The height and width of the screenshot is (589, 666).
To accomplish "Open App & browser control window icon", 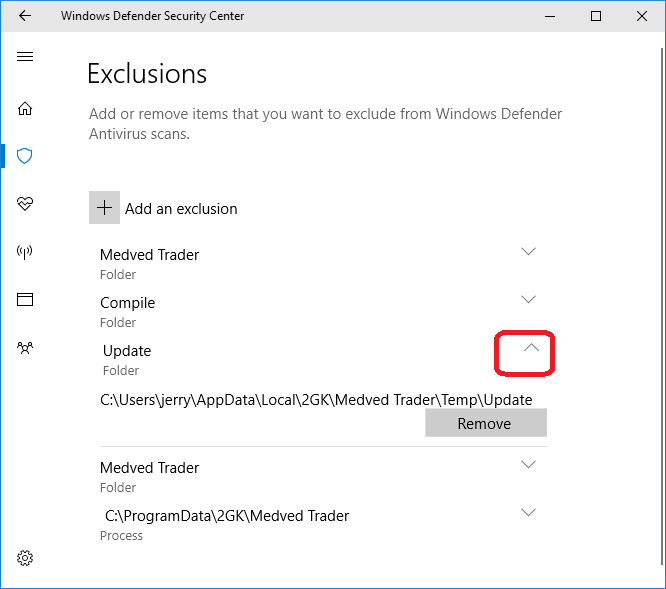I will tap(25, 300).
